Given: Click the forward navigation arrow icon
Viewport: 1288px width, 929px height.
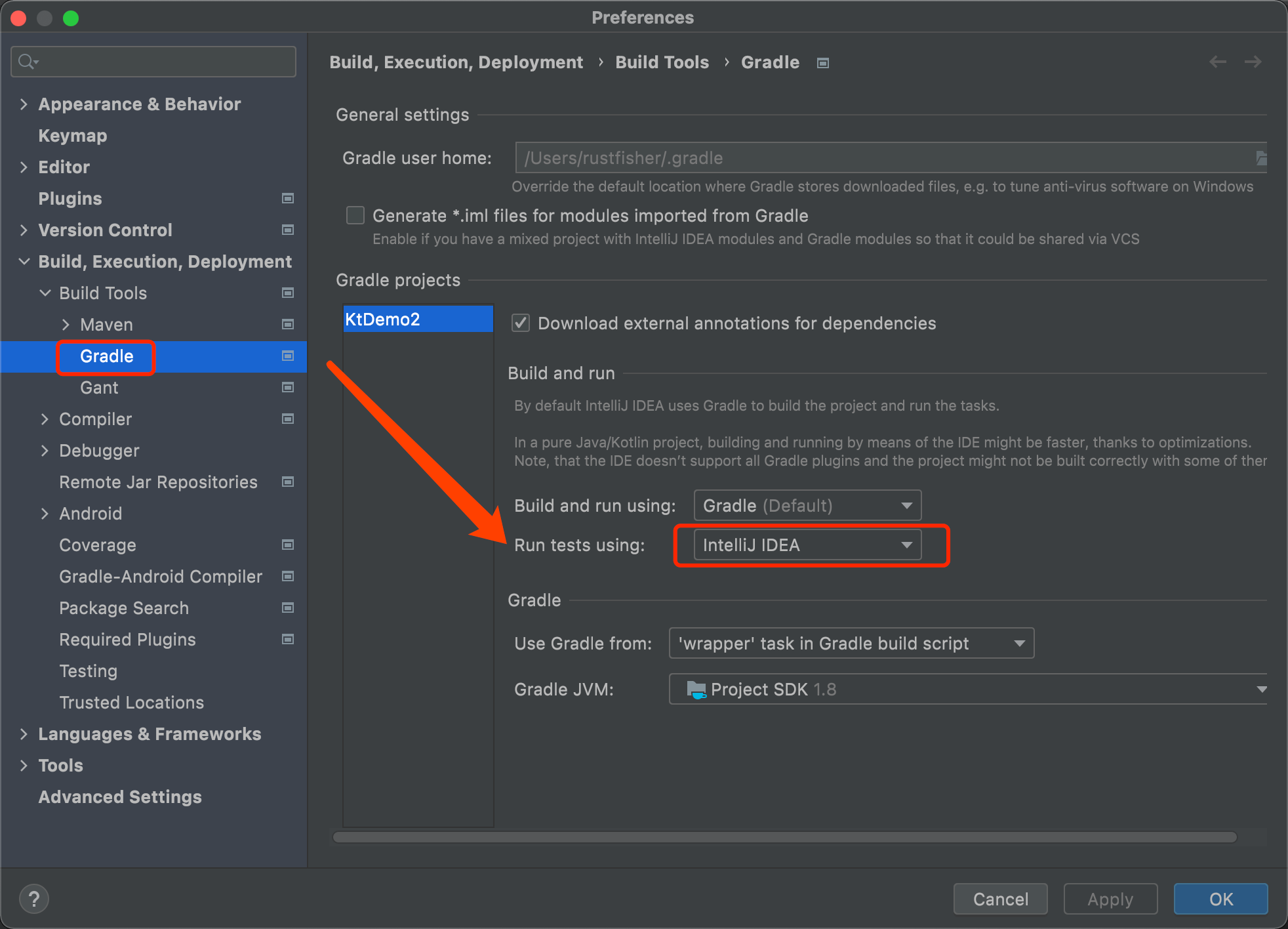Looking at the screenshot, I should click(1253, 62).
